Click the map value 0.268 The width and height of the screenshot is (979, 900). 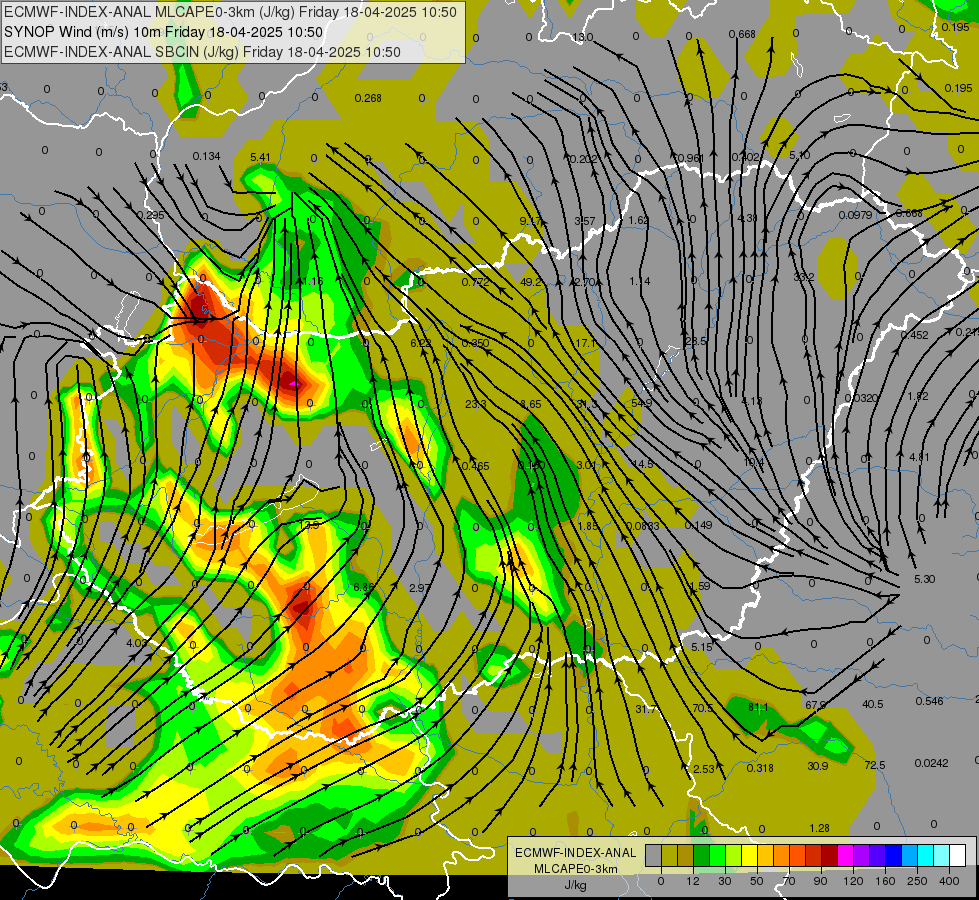click(x=368, y=98)
